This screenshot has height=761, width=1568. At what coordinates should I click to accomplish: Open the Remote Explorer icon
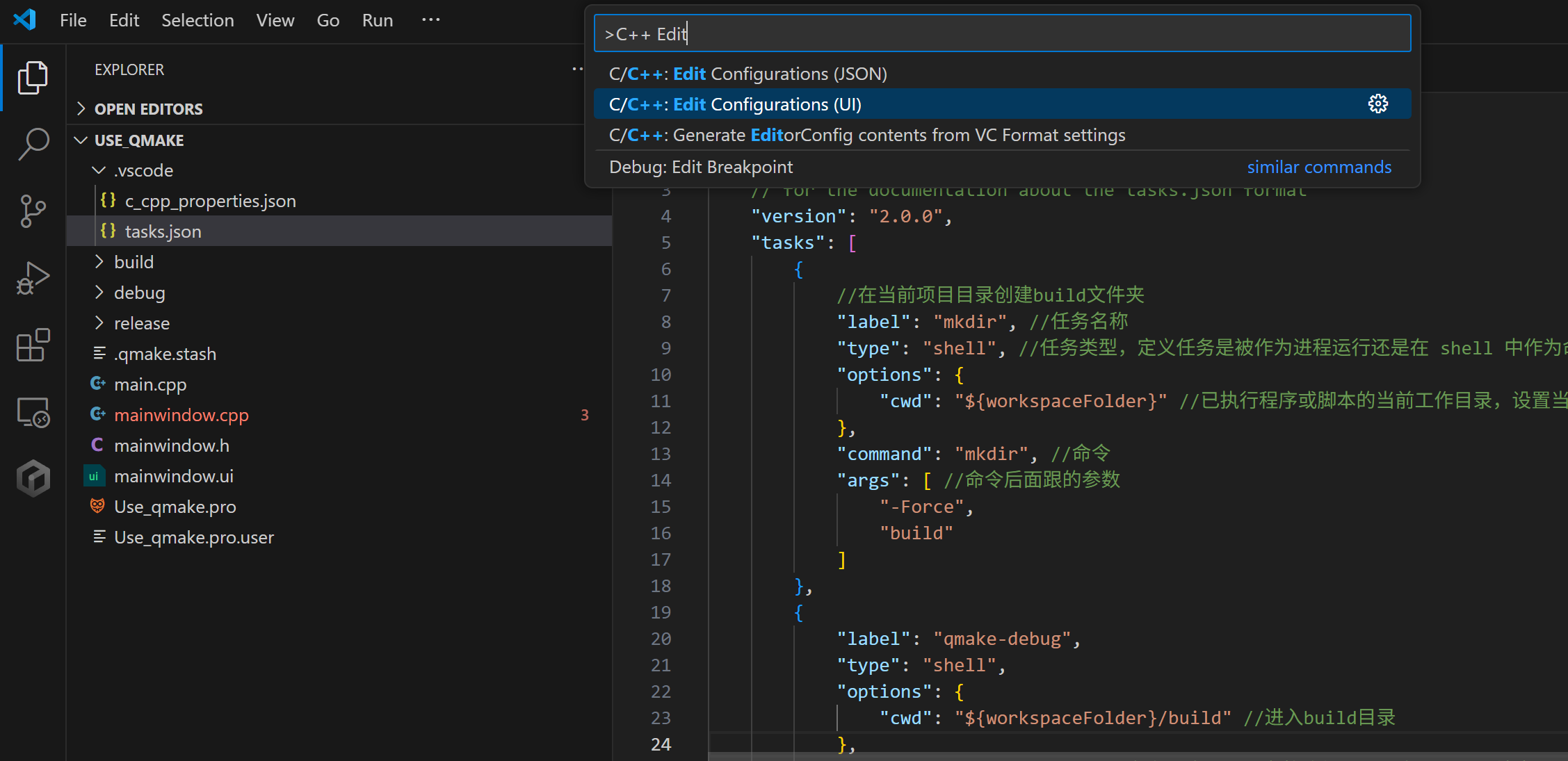point(33,411)
